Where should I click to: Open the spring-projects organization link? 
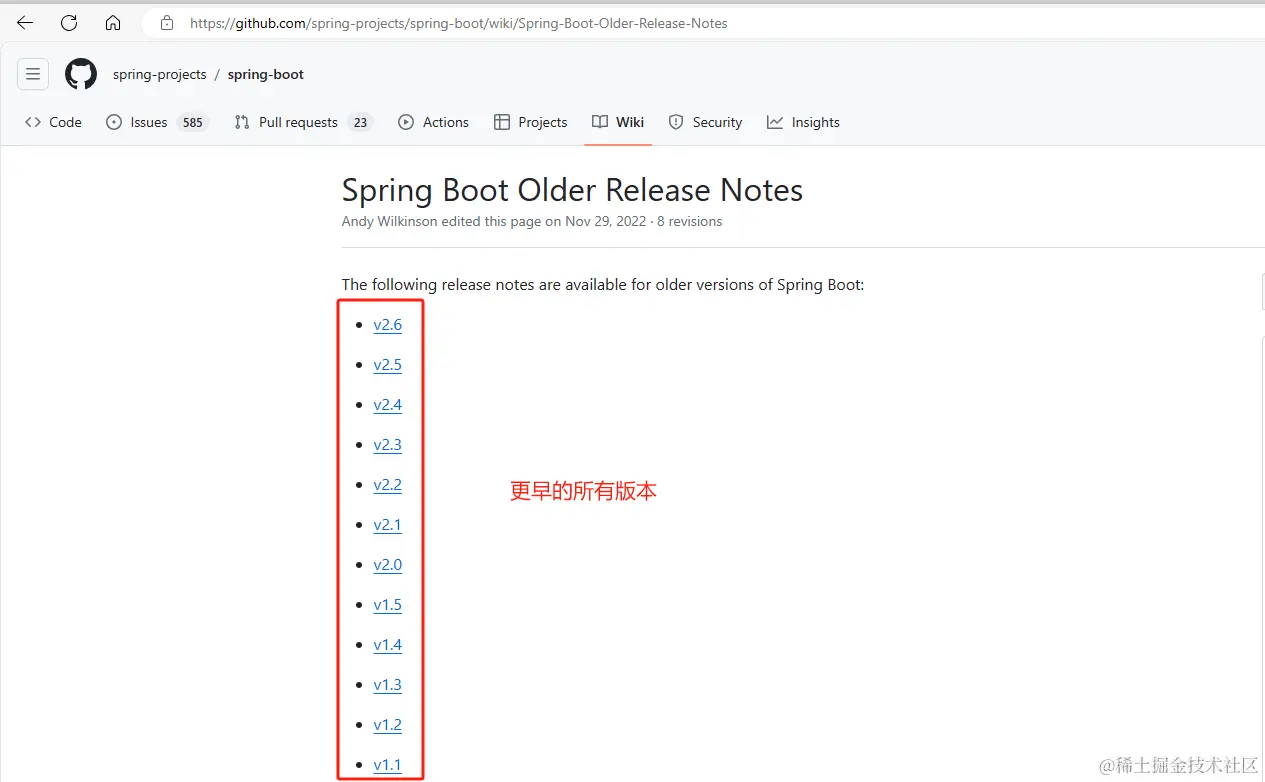coord(160,74)
